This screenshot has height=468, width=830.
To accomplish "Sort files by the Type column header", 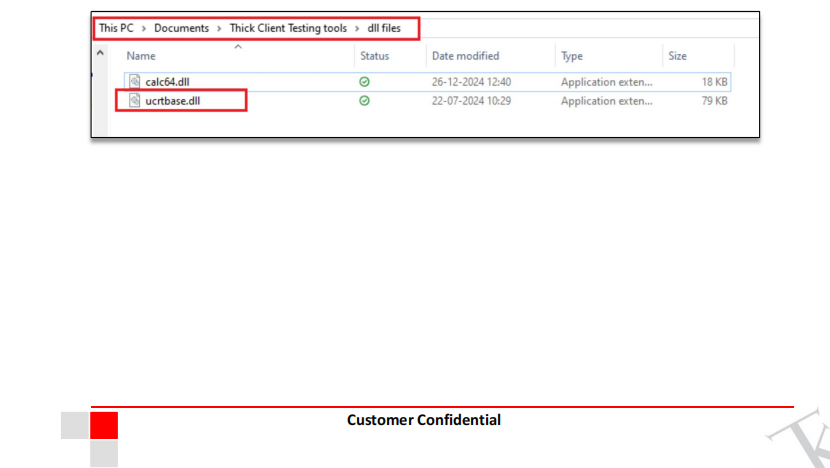I will [x=572, y=56].
